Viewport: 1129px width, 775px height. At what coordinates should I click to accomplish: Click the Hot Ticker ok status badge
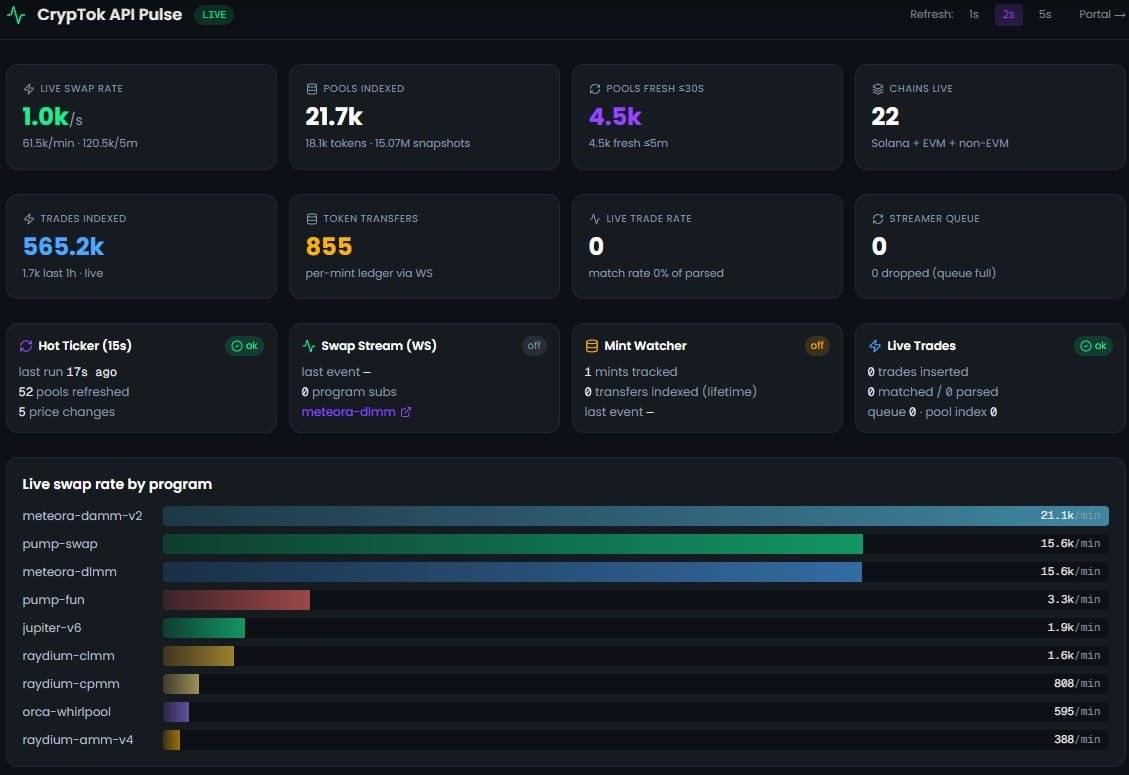click(x=245, y=346)
